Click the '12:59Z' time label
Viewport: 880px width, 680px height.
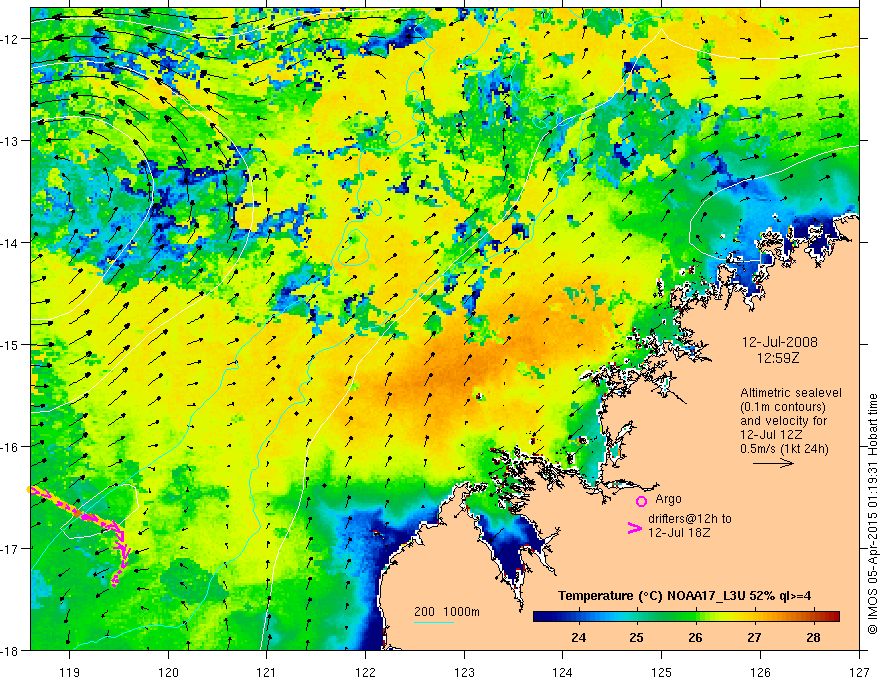pos(778,358)
